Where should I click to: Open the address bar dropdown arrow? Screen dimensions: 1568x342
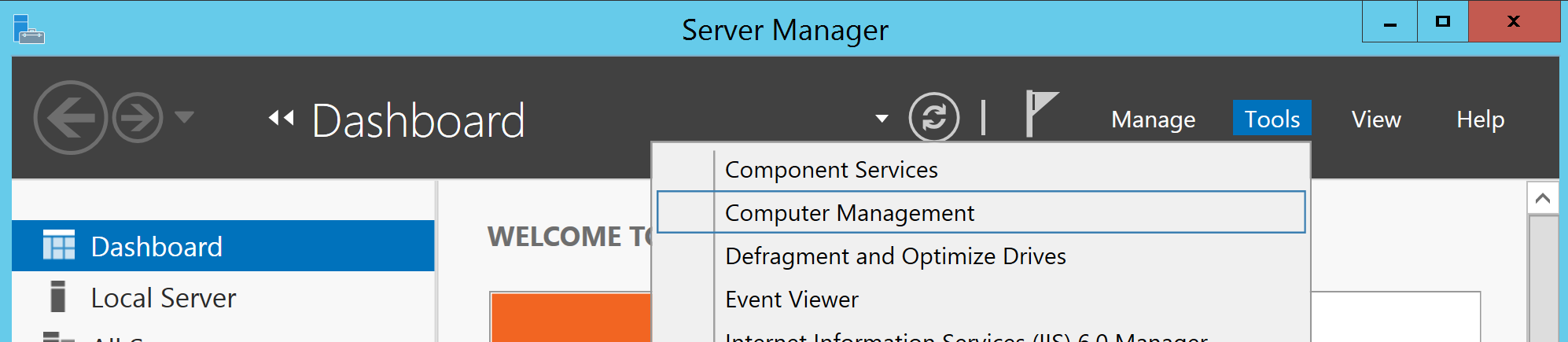pyautogui.click(x=882, y=119)
